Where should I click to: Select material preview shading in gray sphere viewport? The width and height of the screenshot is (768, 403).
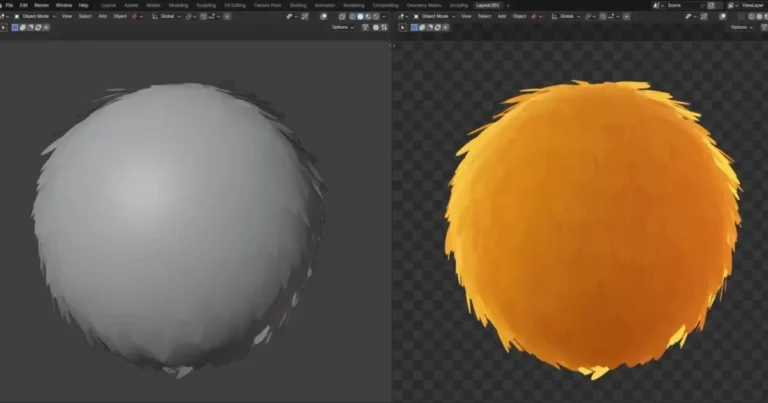click(368, 16)
